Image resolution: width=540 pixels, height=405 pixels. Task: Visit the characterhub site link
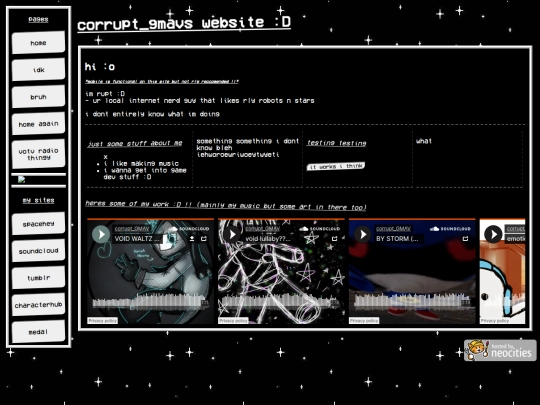click(x=38, y=305)
